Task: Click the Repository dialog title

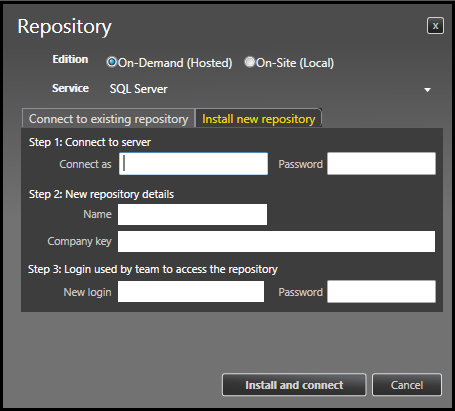Action: [x=64, y=27]
